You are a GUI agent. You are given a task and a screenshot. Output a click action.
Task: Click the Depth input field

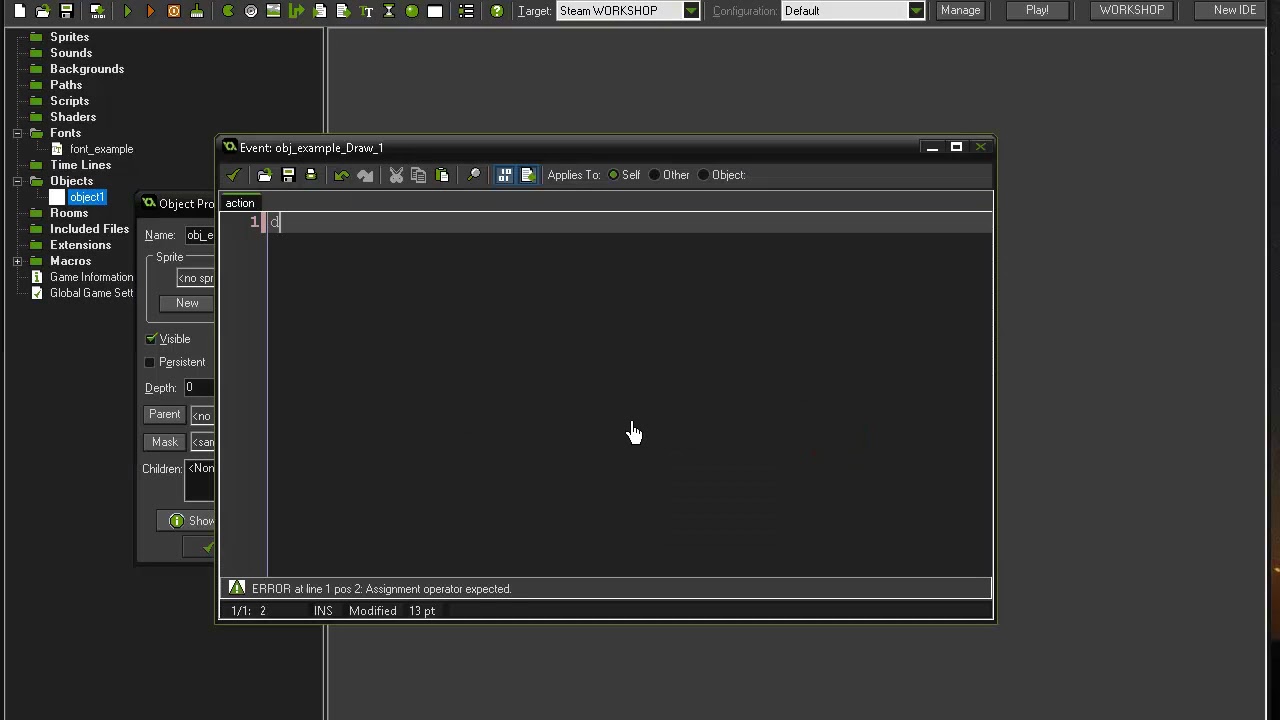coord(199,388)
